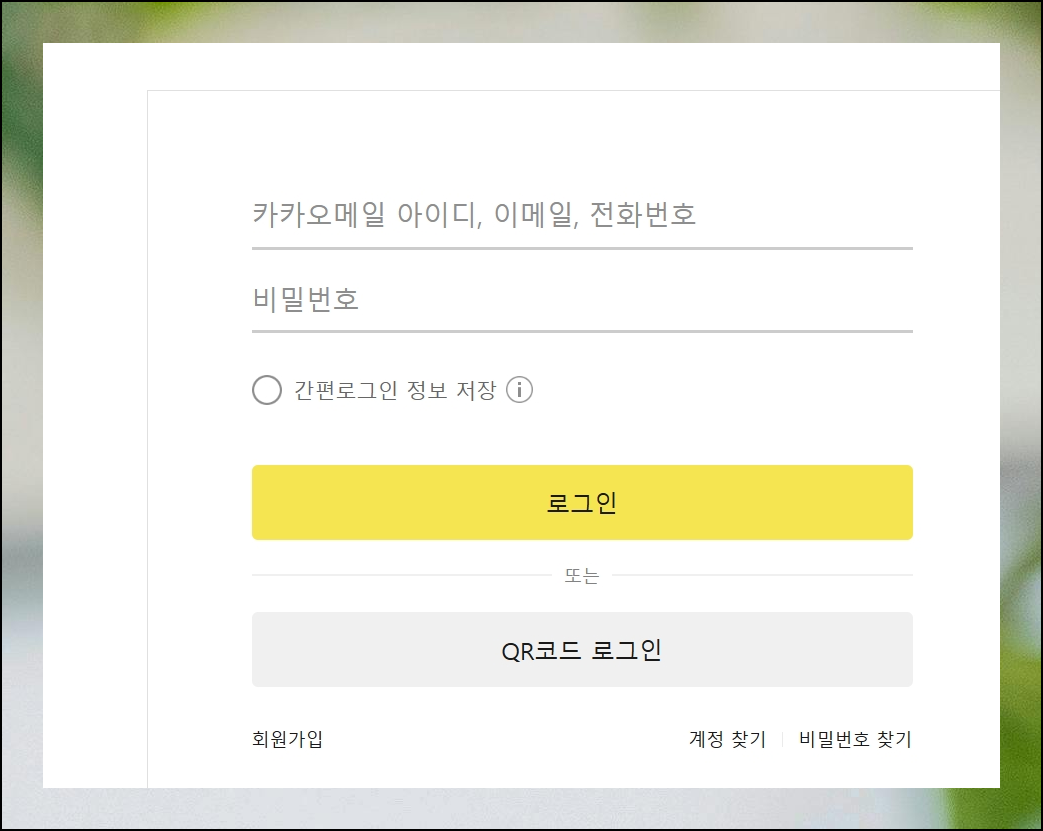Viewport: 1043px width, 831px height.
Task: Click the gray QR코드 로그인 button
Action: coord(582,649)
